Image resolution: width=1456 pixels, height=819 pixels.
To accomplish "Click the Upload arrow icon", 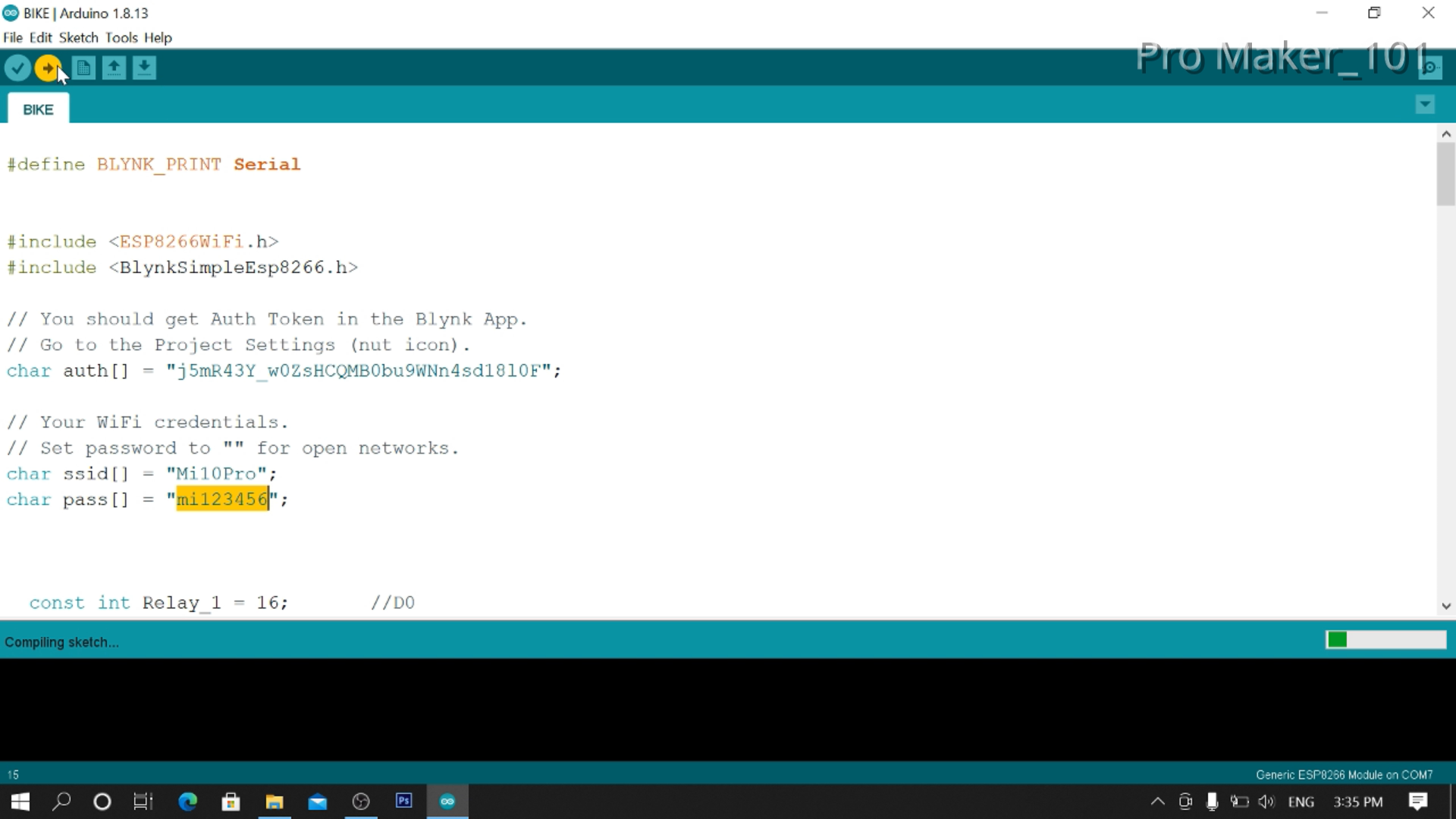I will click(x=49, y=67).
